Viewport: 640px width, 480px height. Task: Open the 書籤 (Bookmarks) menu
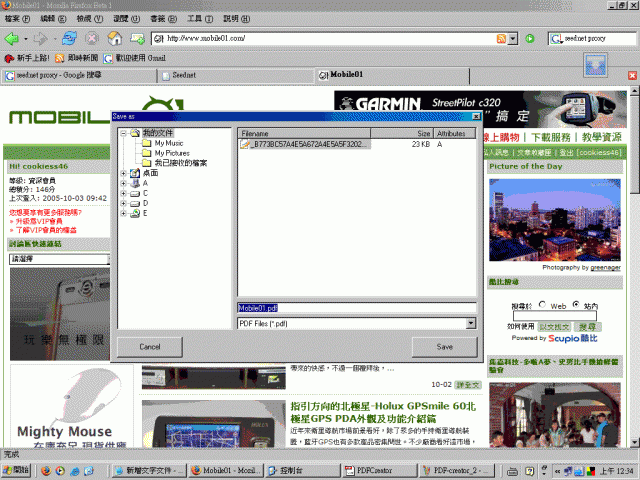tap(163, 19)
